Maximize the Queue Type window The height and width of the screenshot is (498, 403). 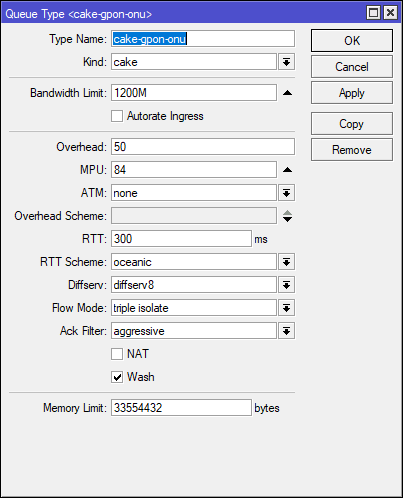pyautogui.click(x=373, y=13)
